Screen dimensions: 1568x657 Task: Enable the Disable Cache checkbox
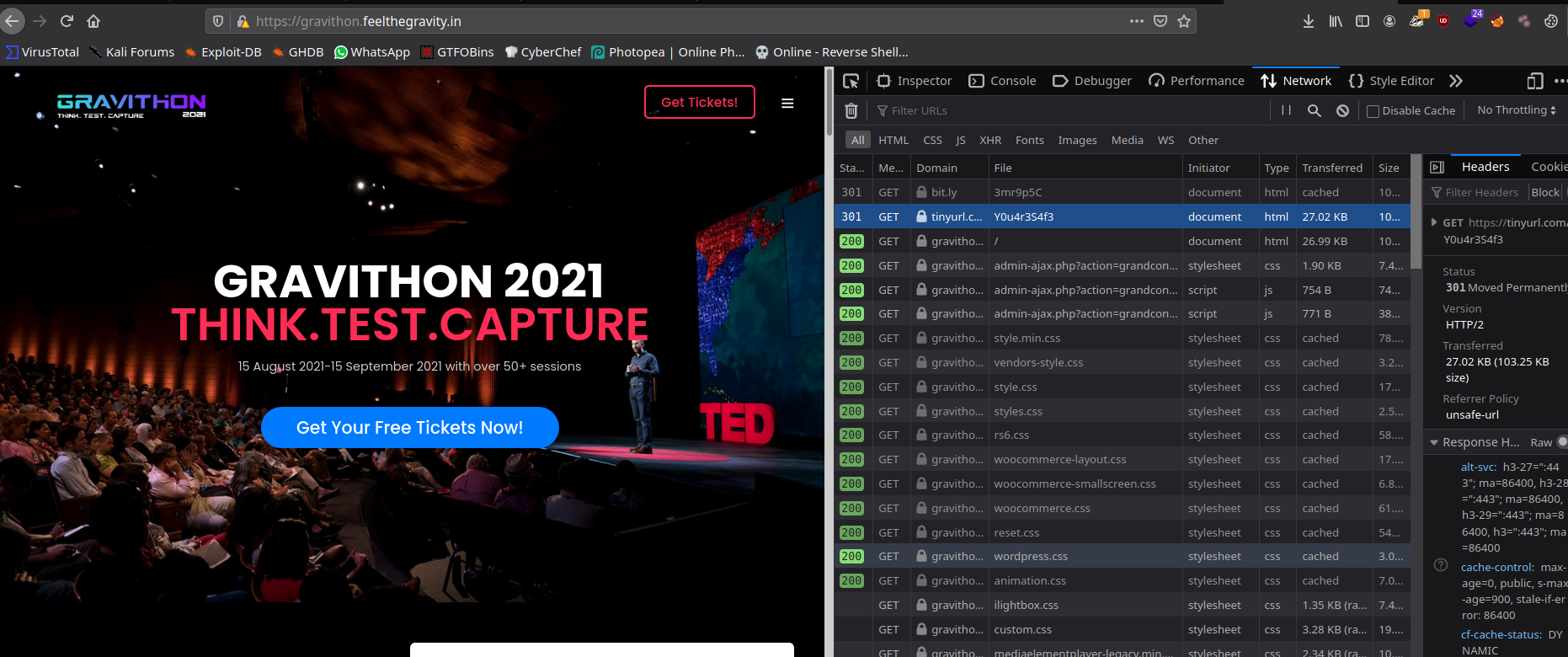(1373, 111)
